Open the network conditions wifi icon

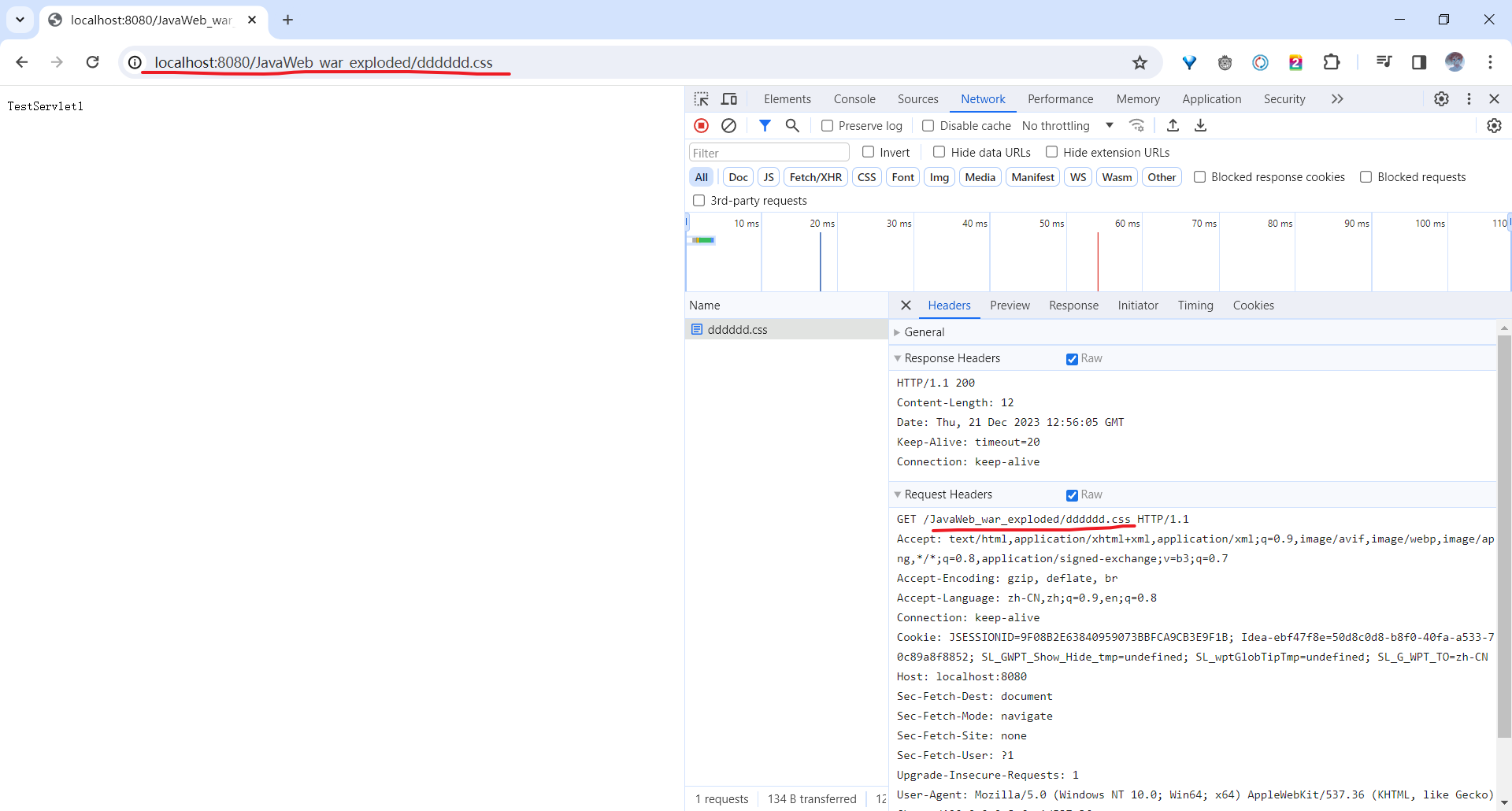pos(1136,125)
